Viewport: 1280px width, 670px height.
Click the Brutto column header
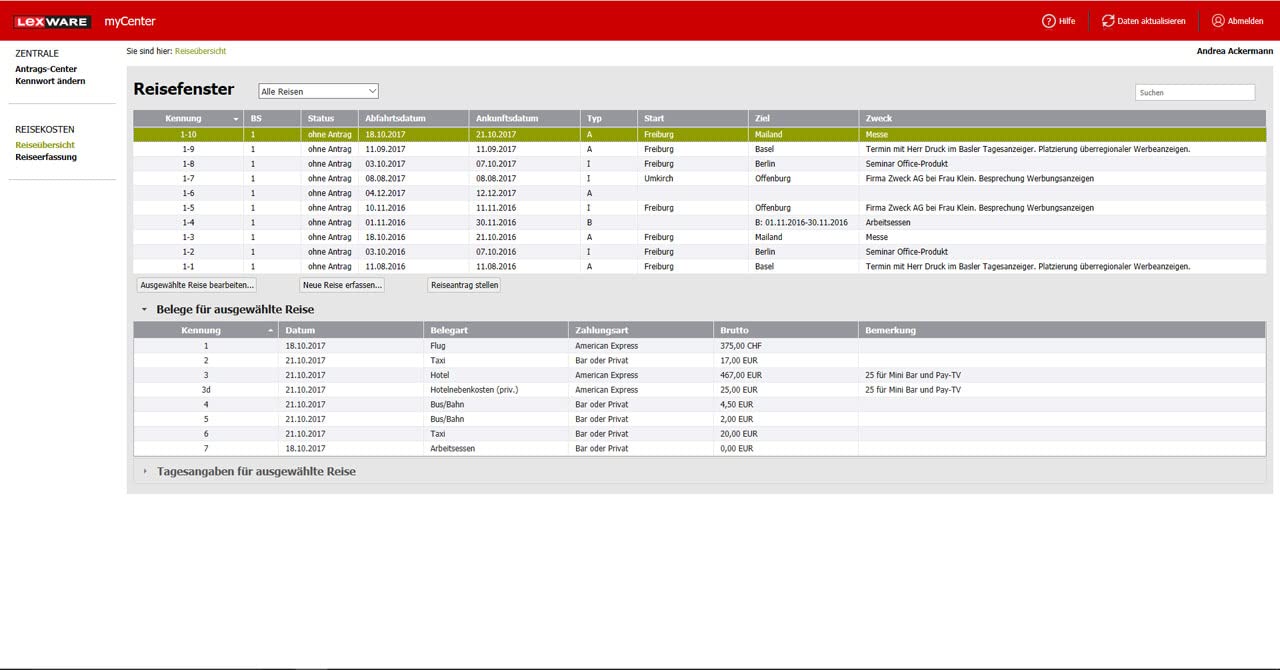[x=786, y=330]
